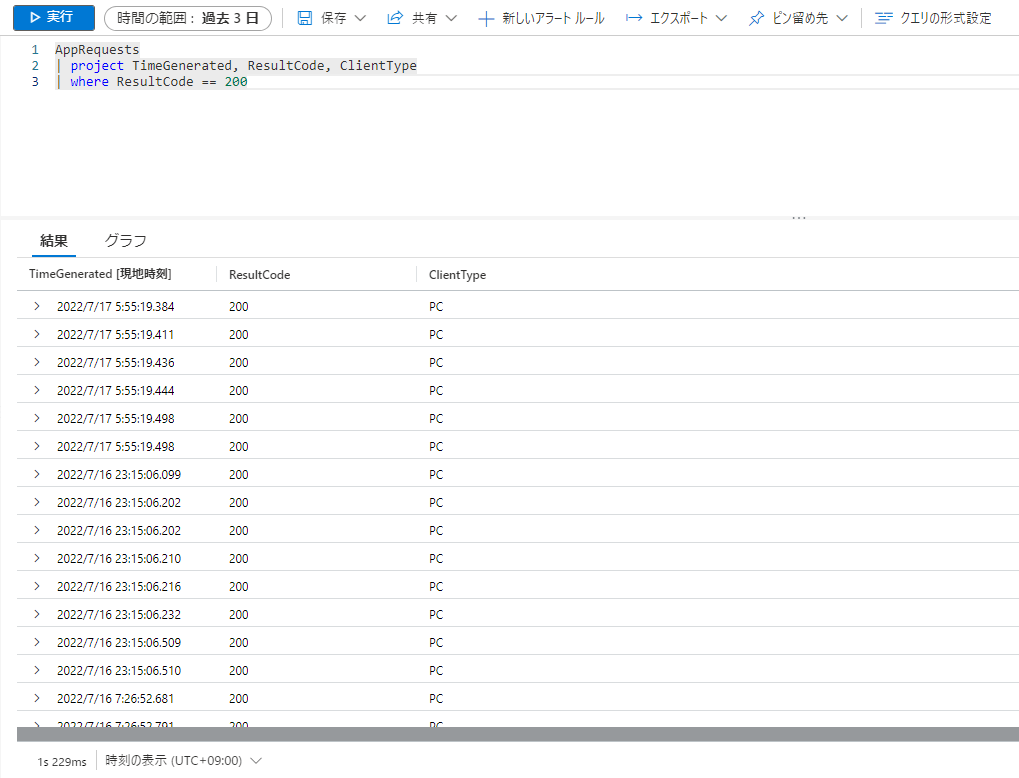Create 新しいアラート ルール
The image size is (1019, 778).
(553, 18)
